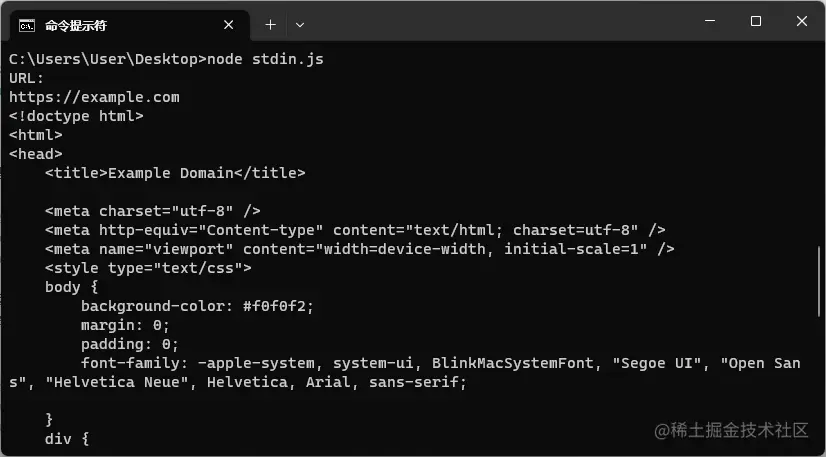Click the font-family declaration line
826x457 pixels.
(x=405, y=373)
